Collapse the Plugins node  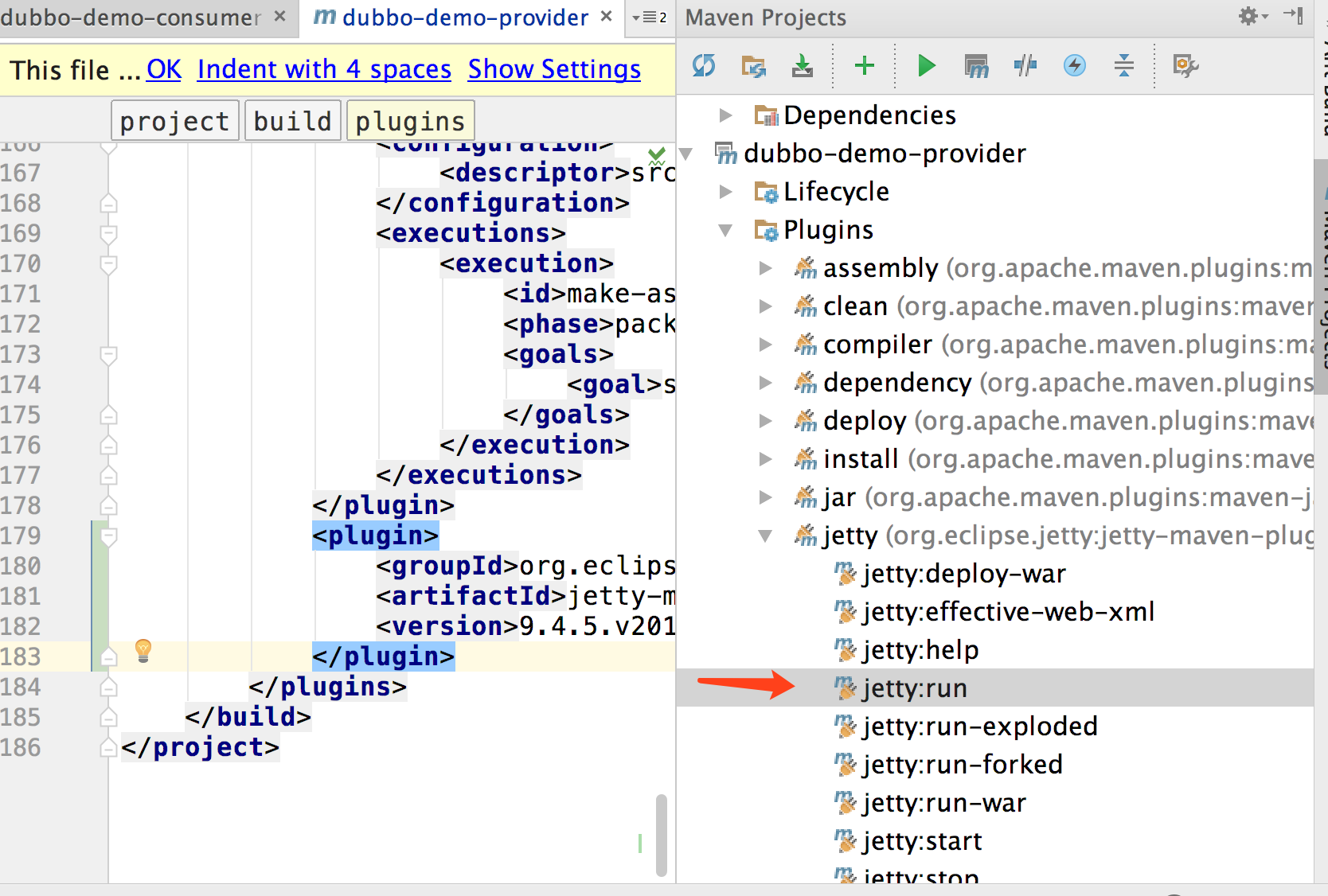(725, 230)
